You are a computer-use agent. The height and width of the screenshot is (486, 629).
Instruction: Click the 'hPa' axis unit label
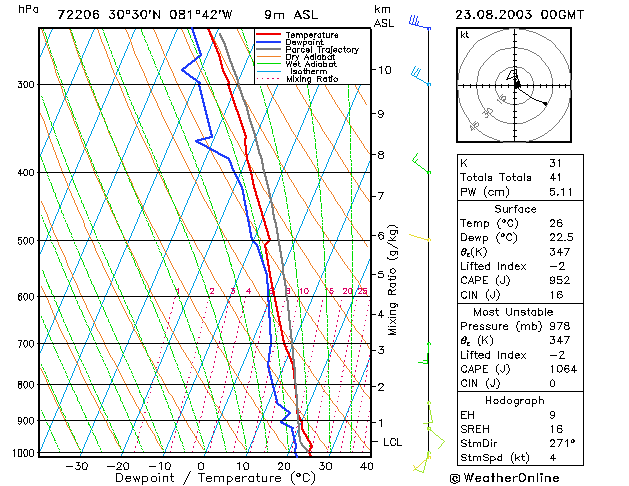28,9
